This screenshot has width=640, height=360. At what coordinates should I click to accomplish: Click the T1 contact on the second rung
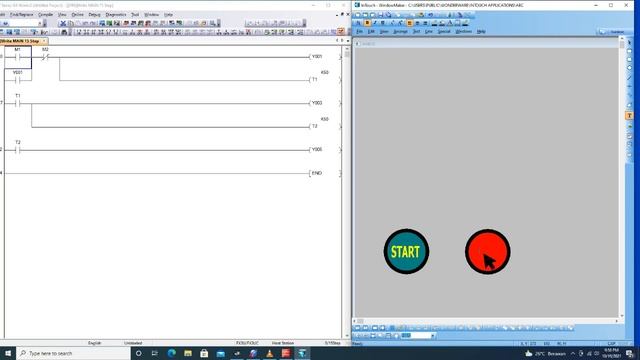18,103
